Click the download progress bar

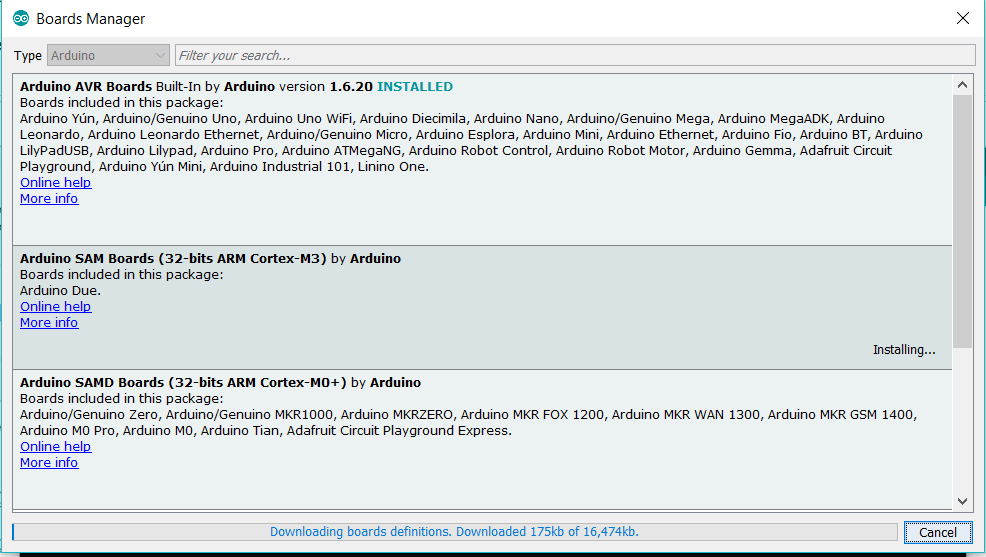[x=455, y=532]
